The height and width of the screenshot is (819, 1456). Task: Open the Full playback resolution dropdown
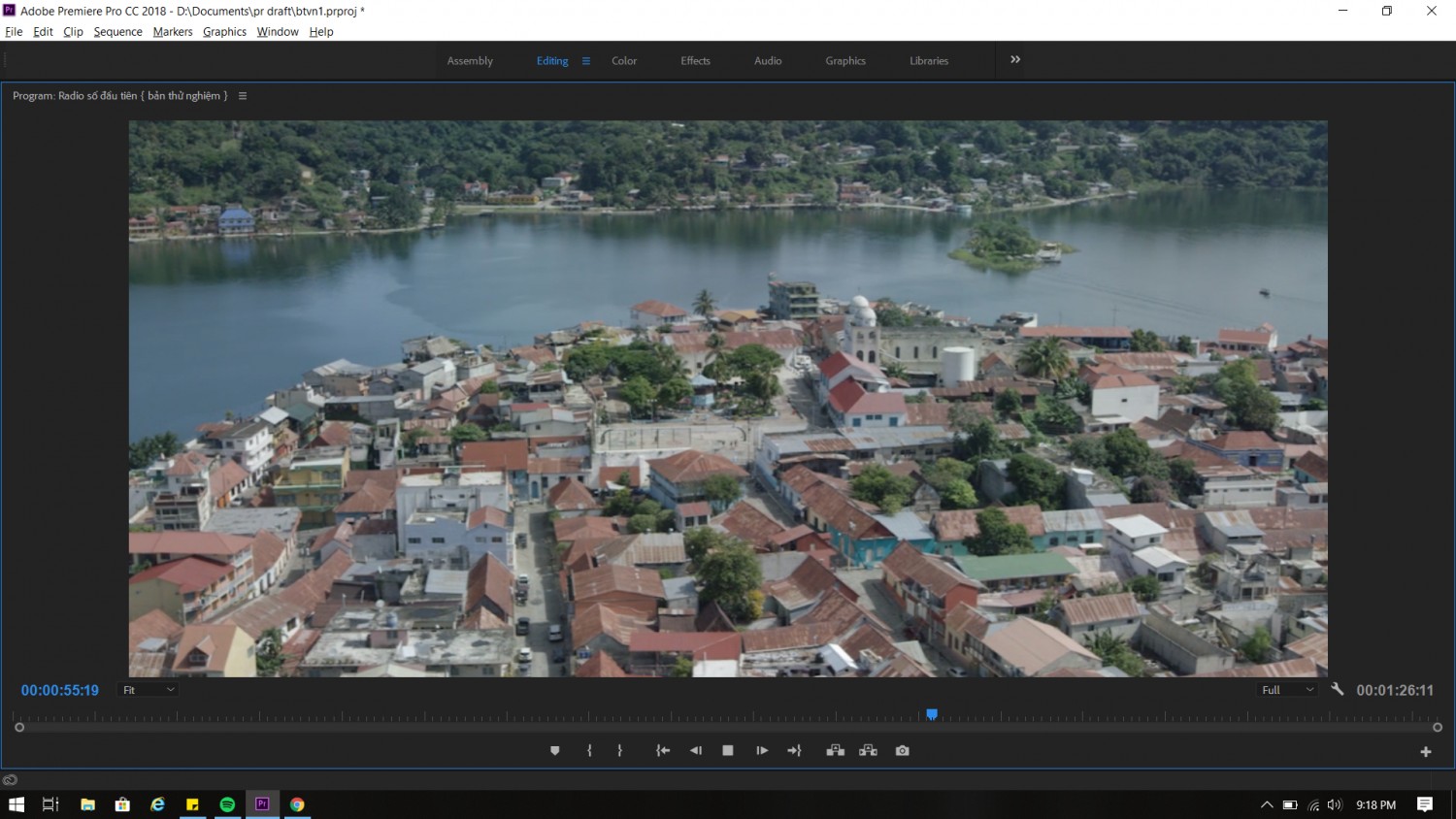tap(1288, 690)
